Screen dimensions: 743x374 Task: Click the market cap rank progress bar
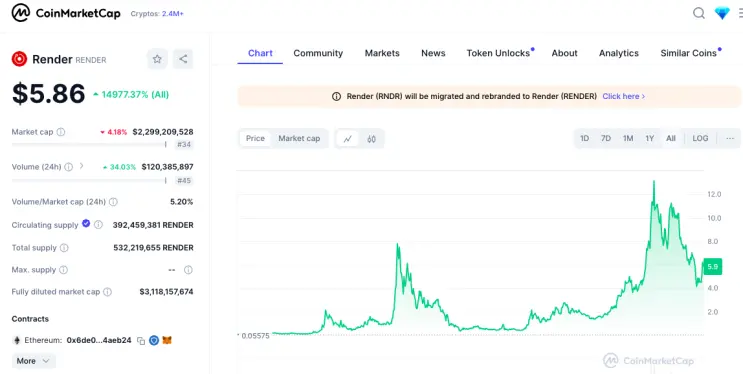(89, 144)
